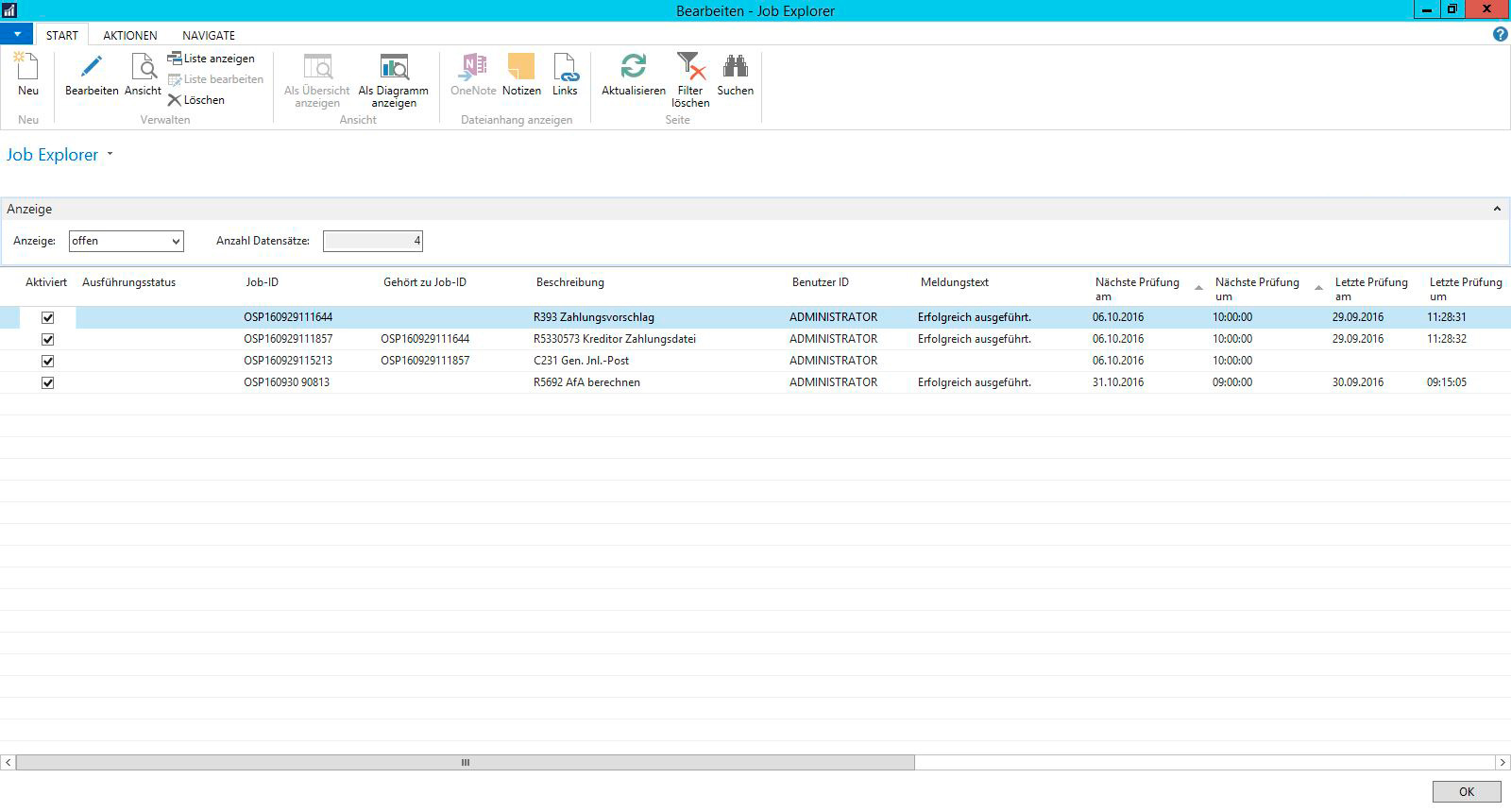Viewport: 1511px width, 812px height.
Task: Toggle Aktiviert checkbox for R5692 AfA berechnen
Action: pos(48,383)
